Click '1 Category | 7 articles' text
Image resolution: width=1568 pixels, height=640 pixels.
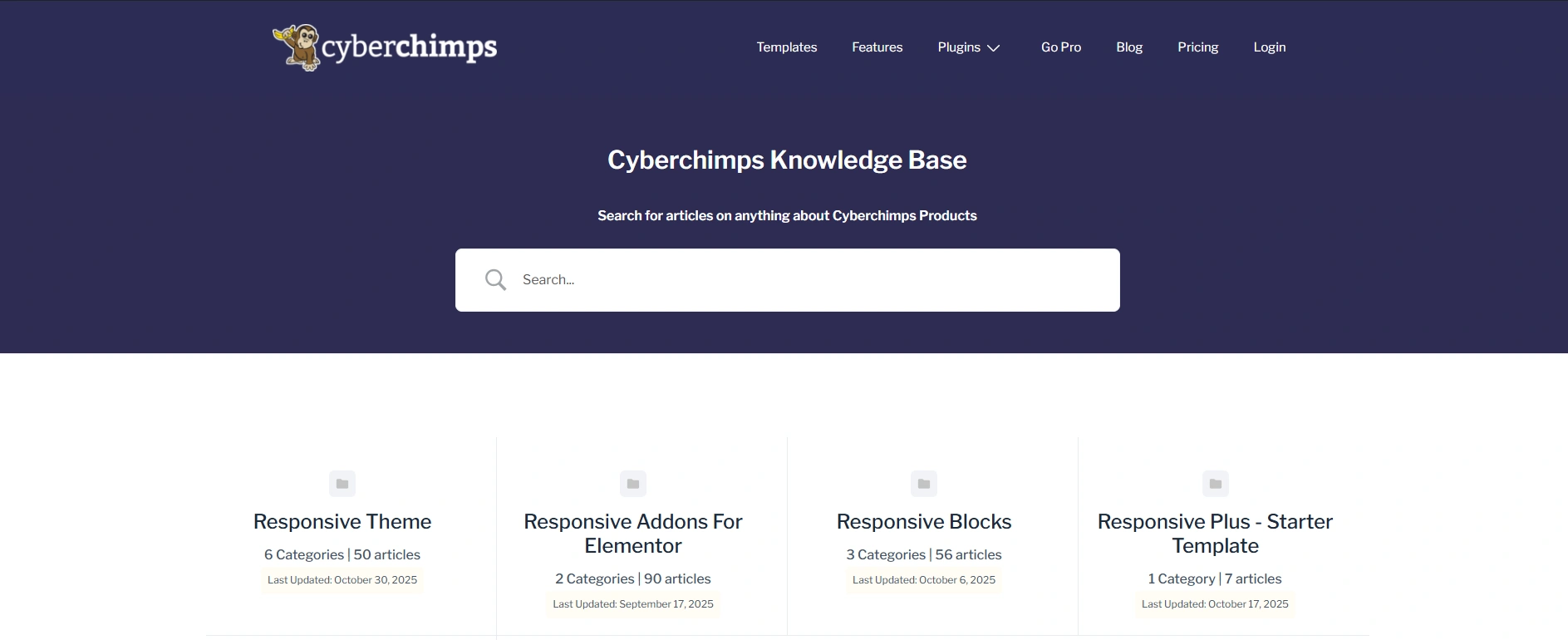[x=1215, y=578]
